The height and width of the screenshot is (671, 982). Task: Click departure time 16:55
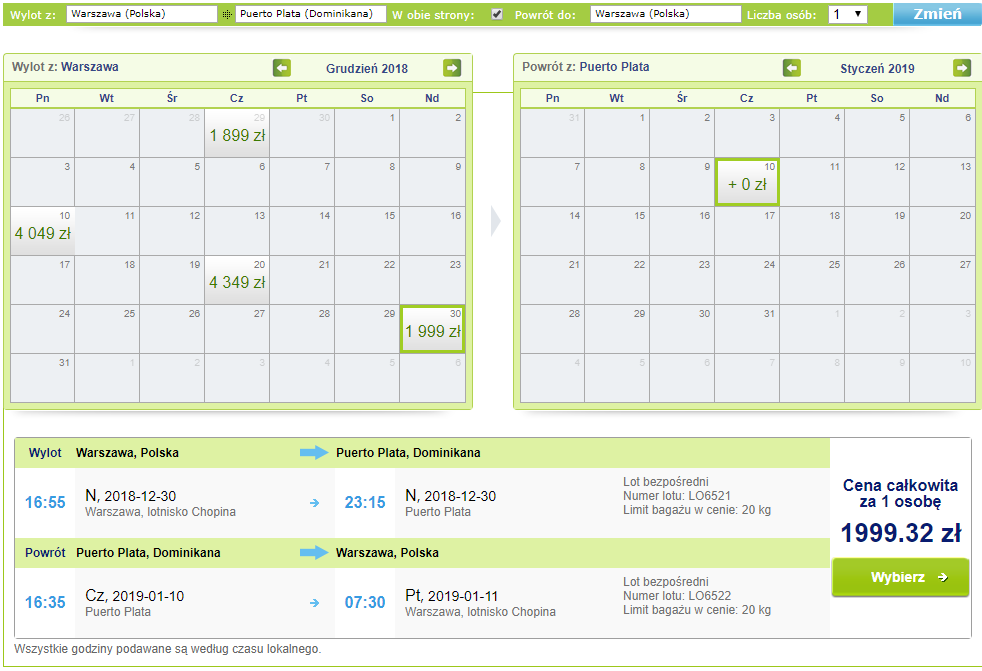[x=45, y=502]
